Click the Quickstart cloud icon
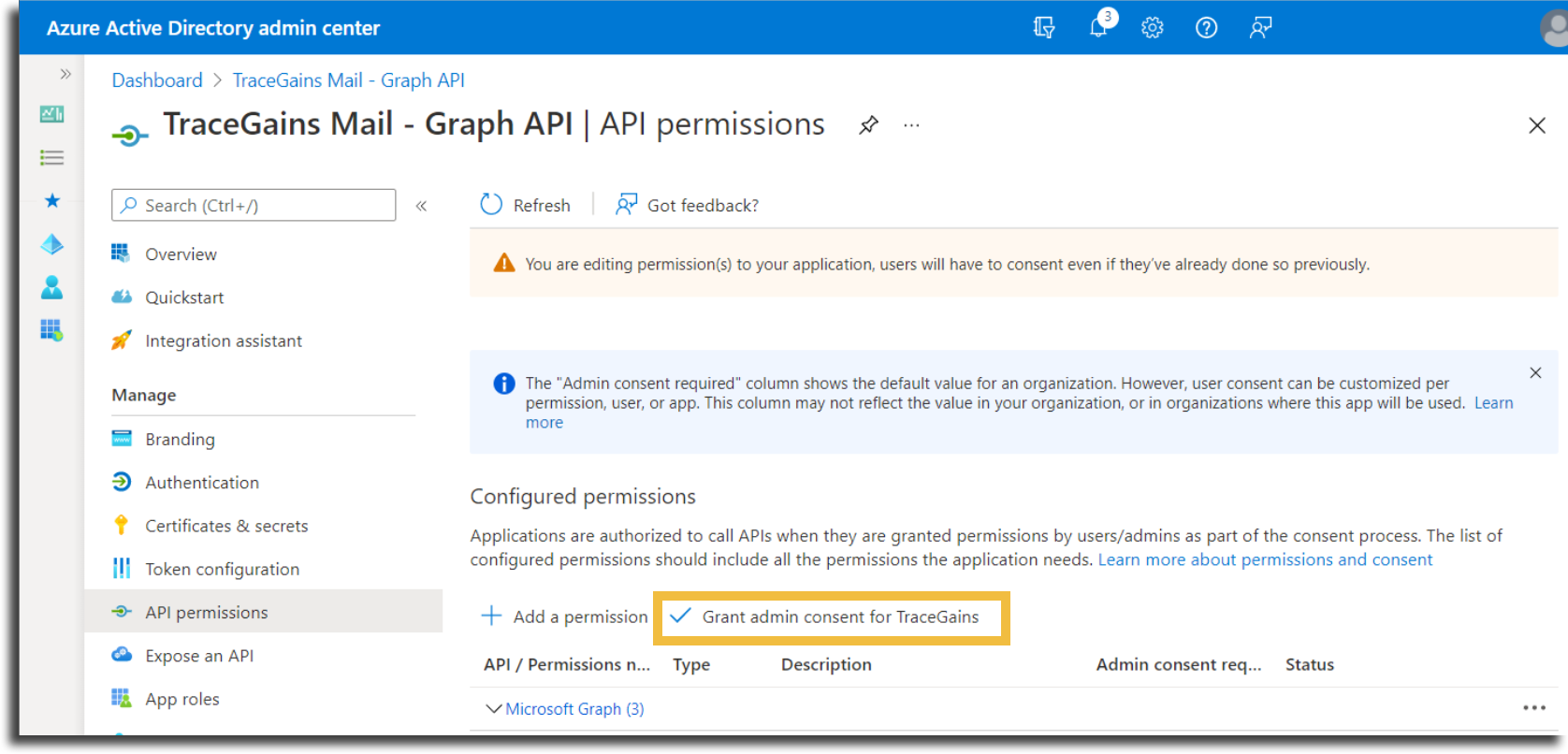 tap(122, 297)
